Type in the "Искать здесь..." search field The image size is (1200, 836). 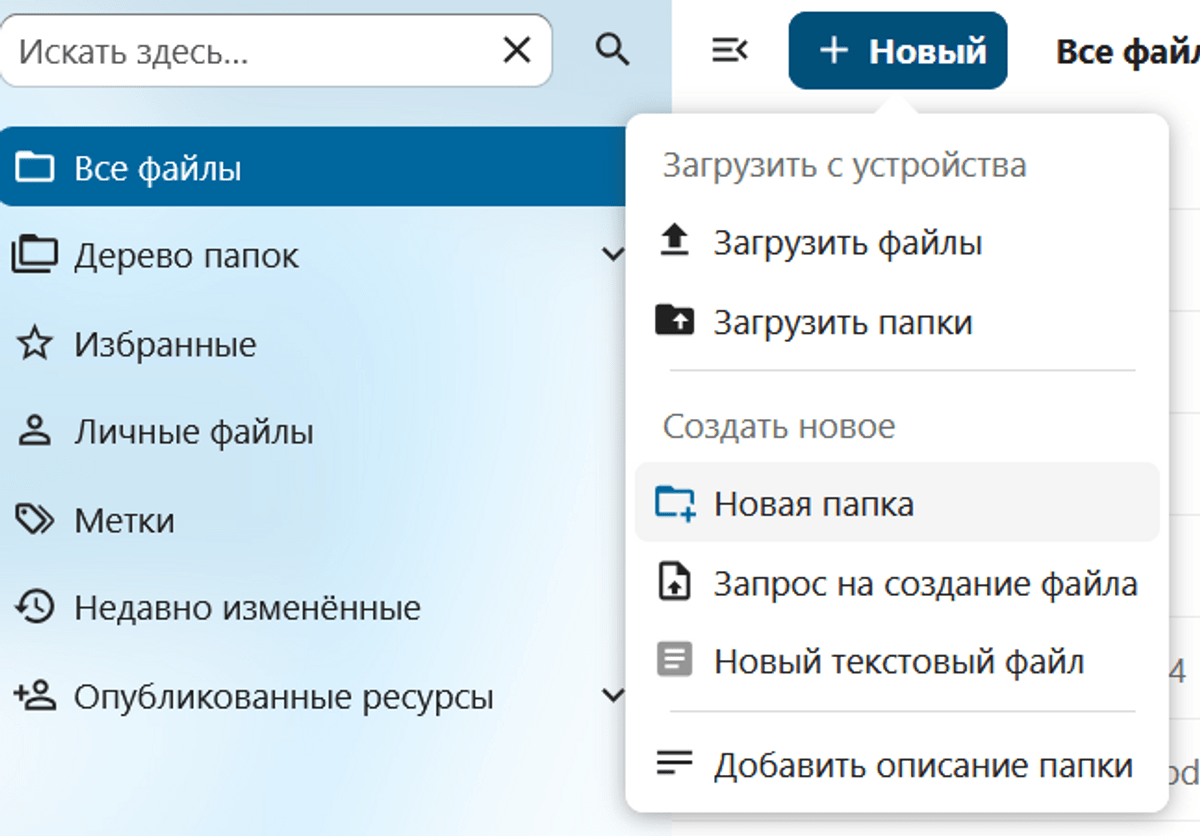click(250, 50)
